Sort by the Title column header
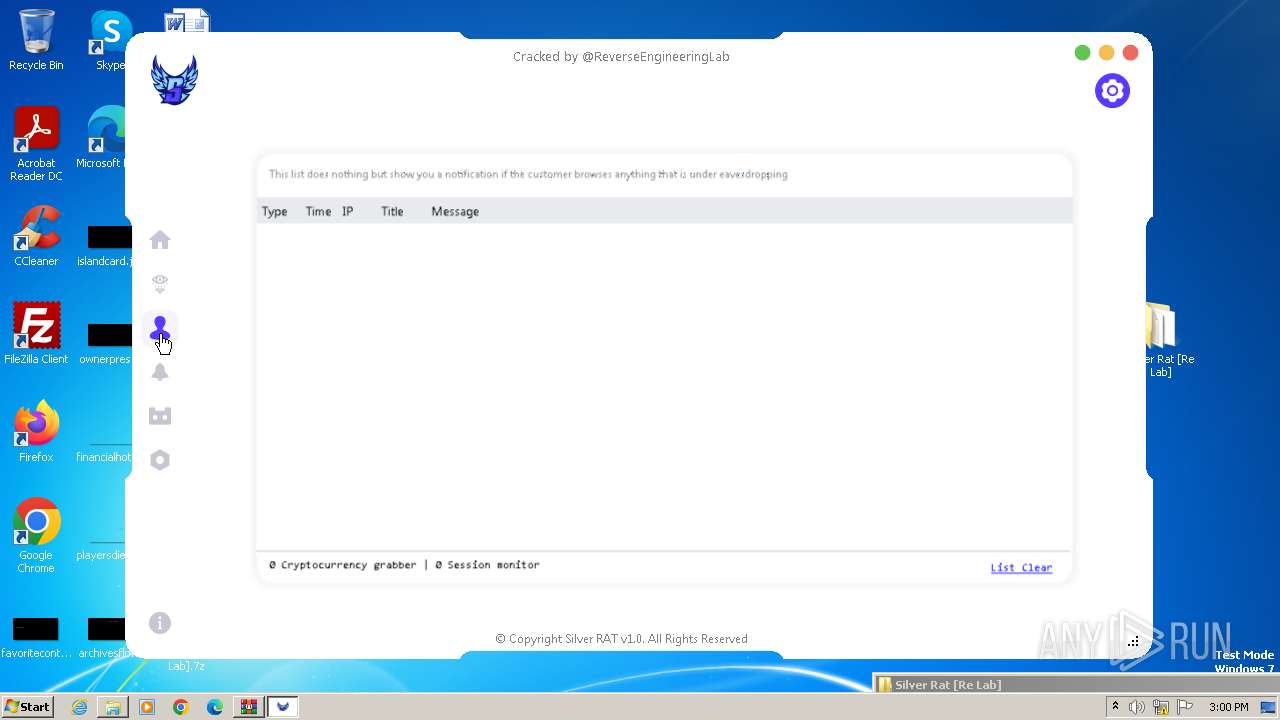The image size is (1280, 720). click(x=392, y=211)
